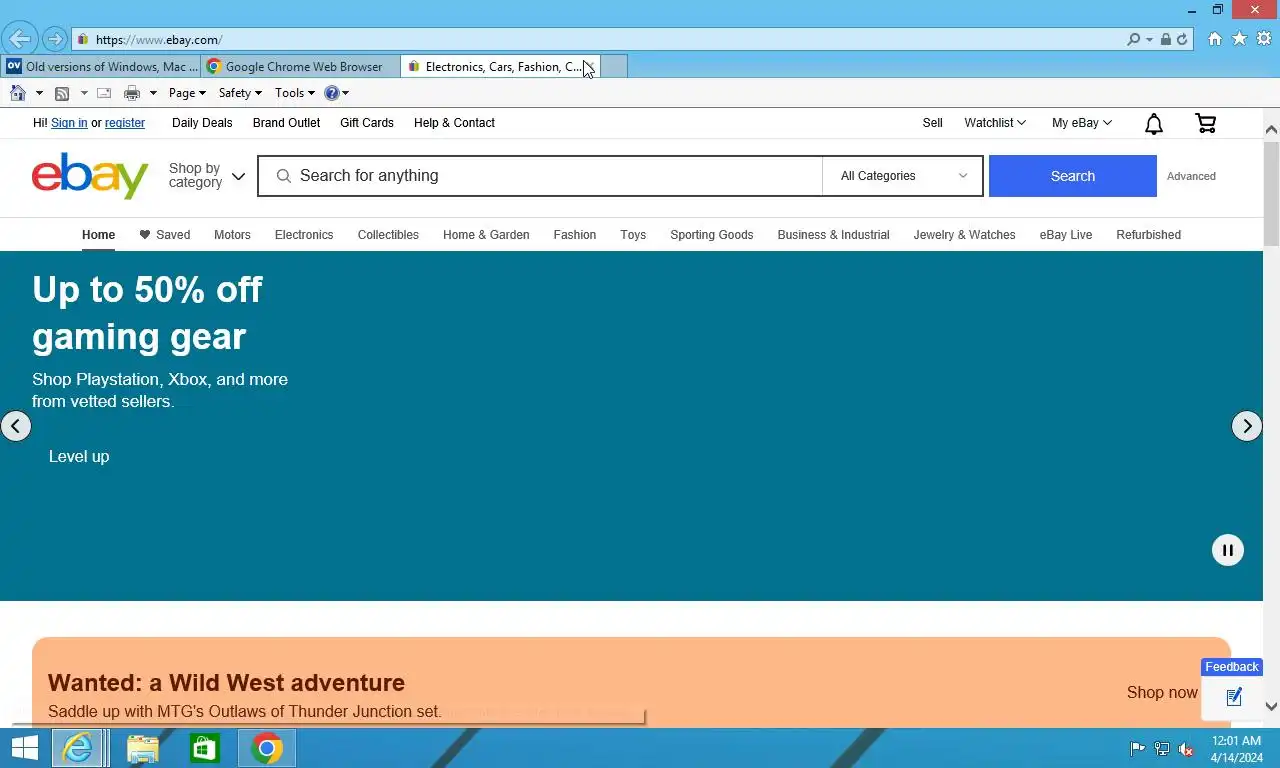Click Internet Explorer in the taskbar
Screen dimensions: 1280x768
[x=77, y=748]
